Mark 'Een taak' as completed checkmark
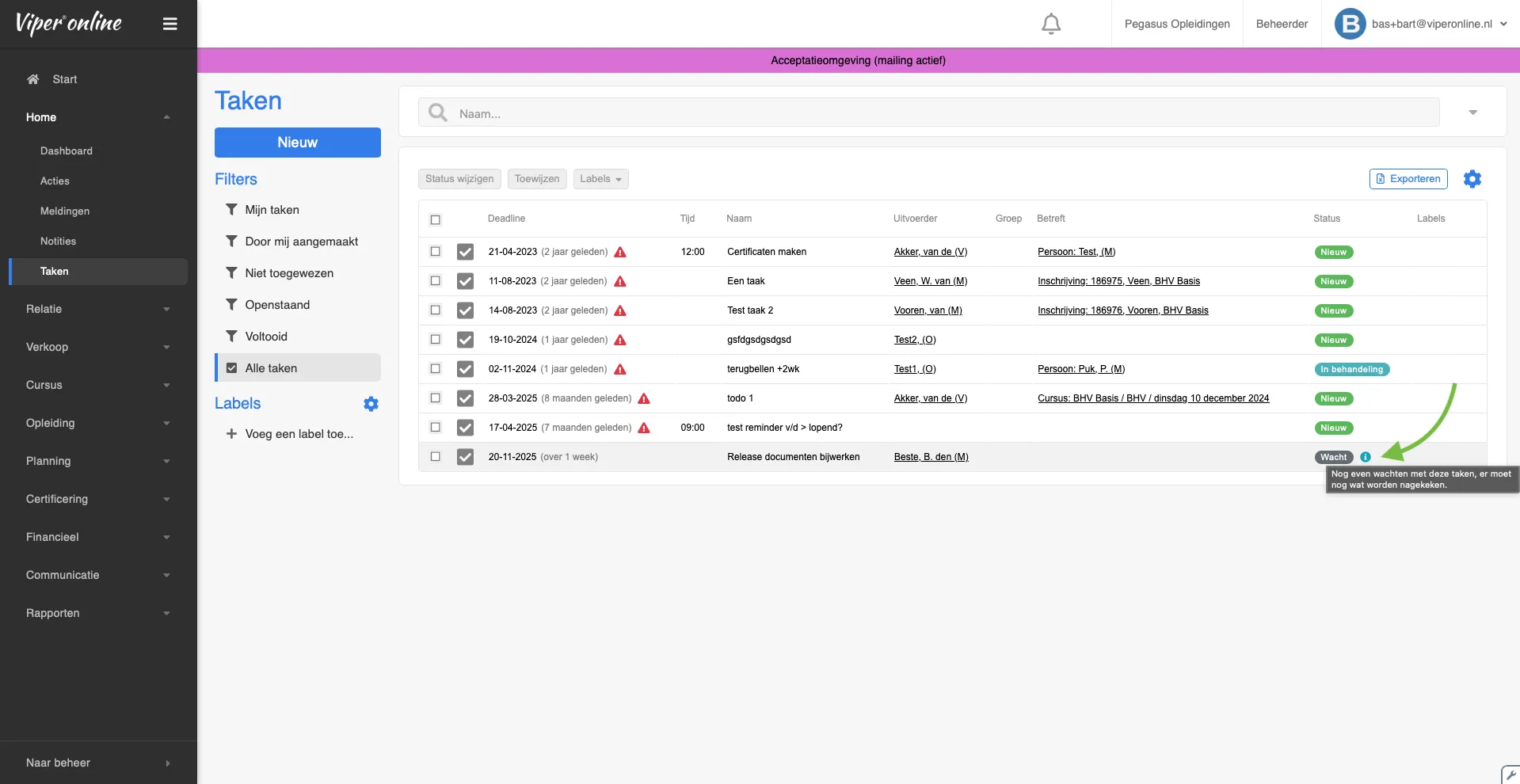Viewport: 1520px width, 784px height. pos(465,281)
